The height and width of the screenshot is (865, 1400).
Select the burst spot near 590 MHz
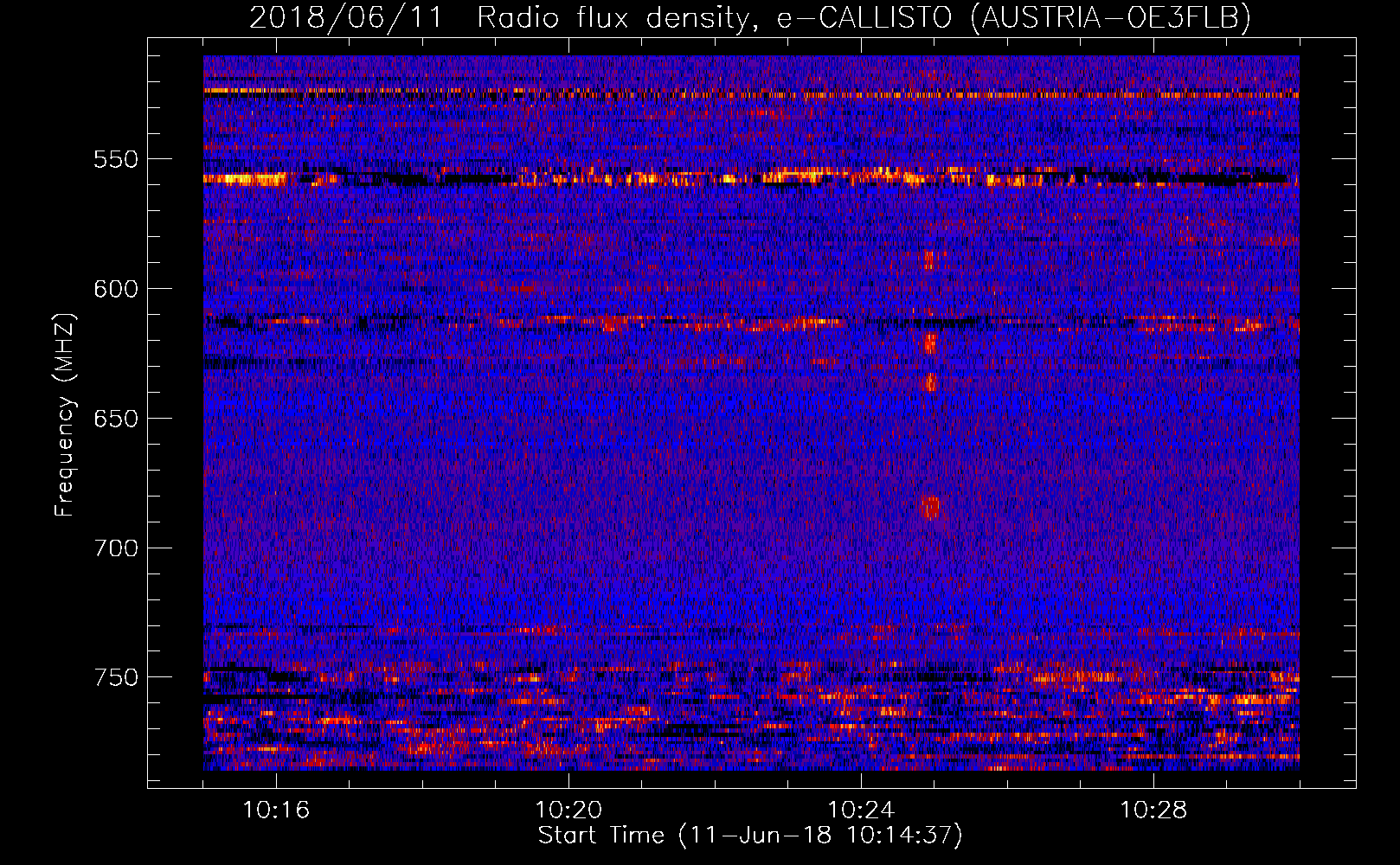pos(931,259)
